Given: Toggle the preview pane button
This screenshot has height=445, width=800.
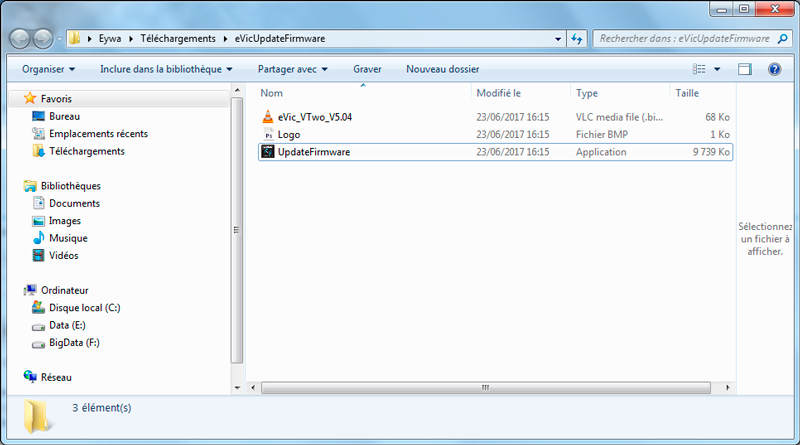Looking at the screenshot, I should 745,69.
